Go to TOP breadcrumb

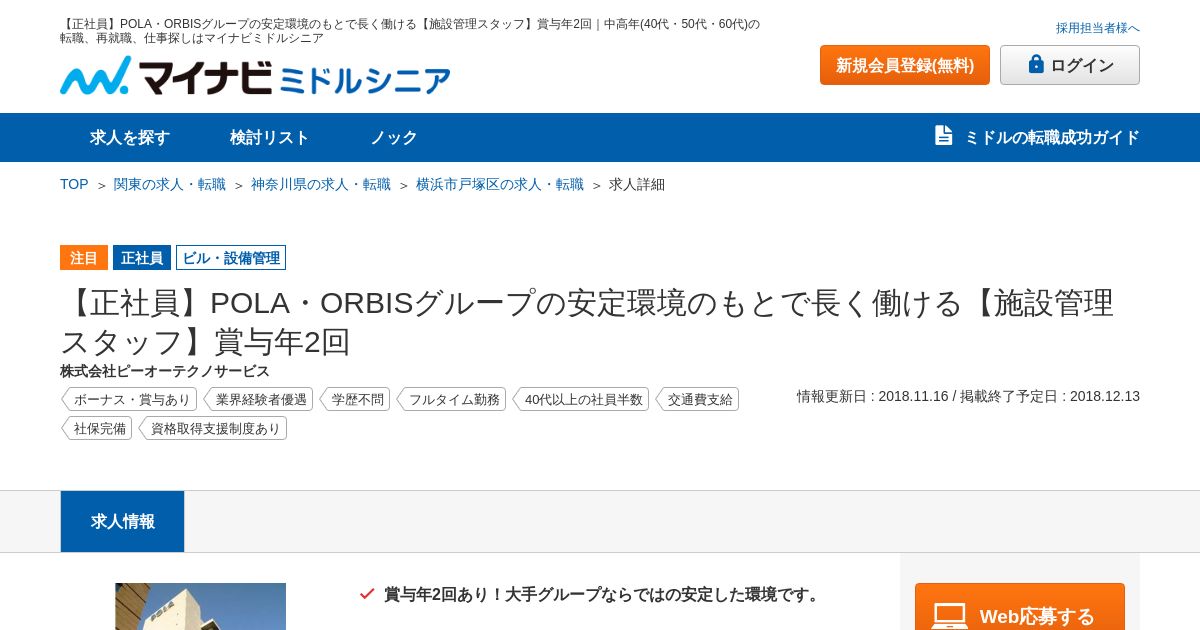coord(74,184)
